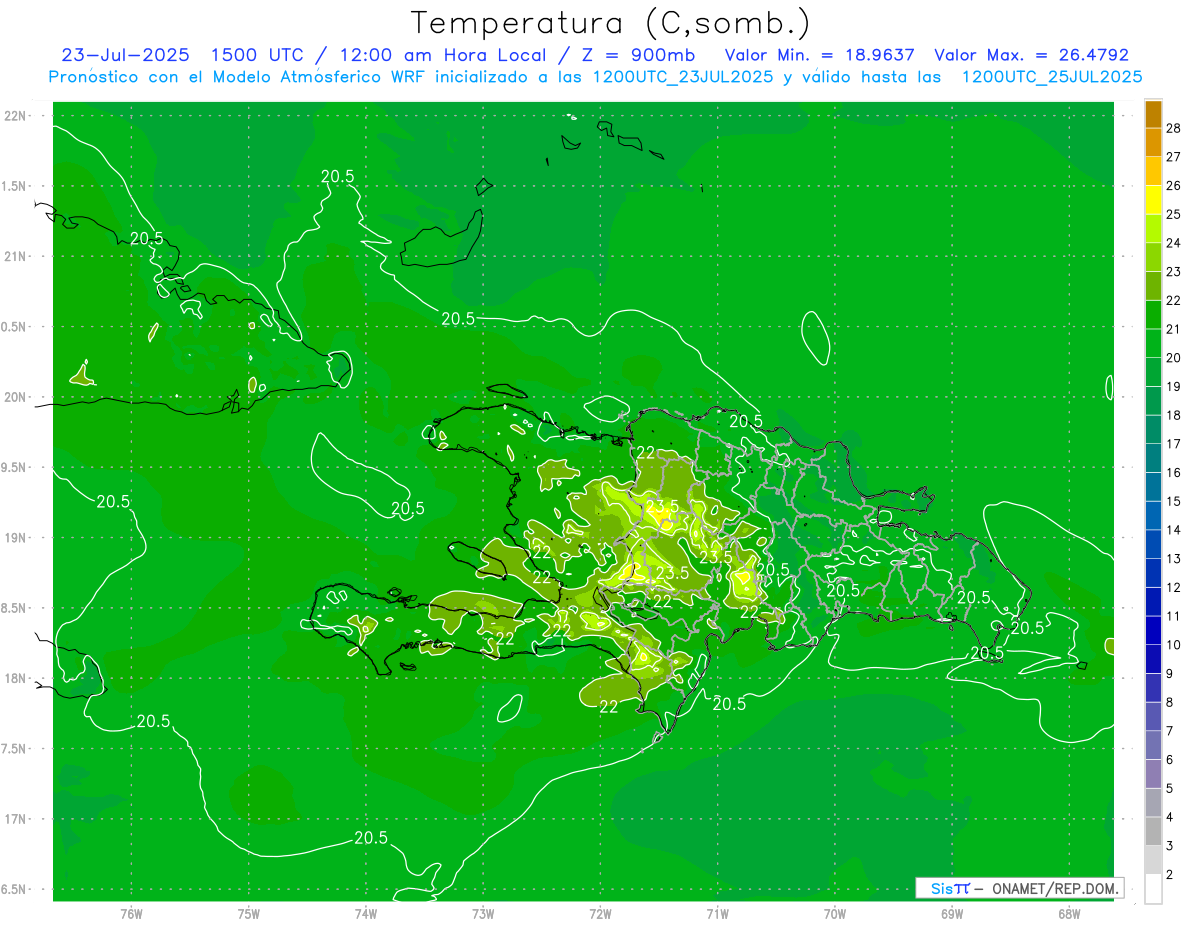Click the legend value '5'

point(1170,788)
